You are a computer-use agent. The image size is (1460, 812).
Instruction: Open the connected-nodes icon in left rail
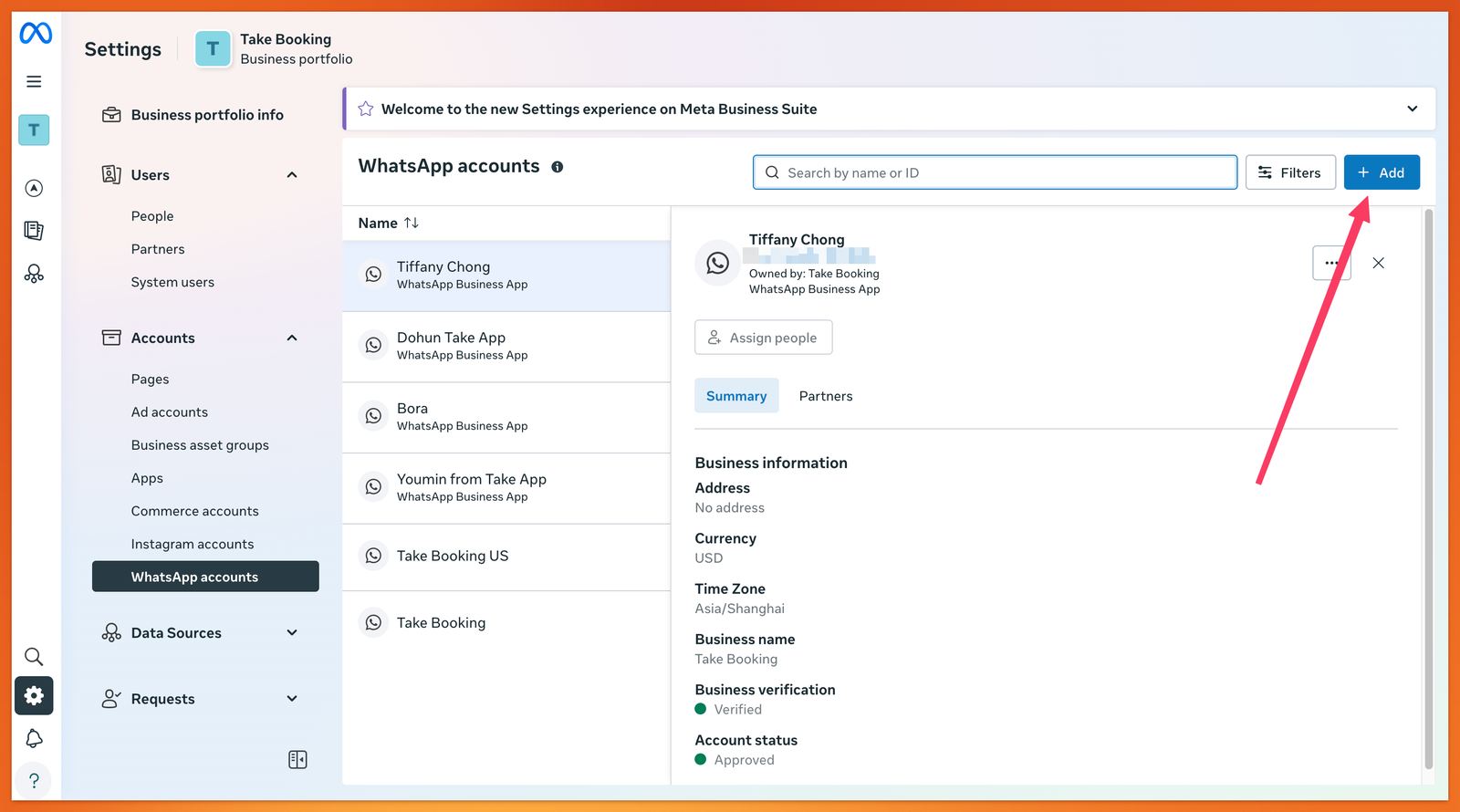[x=34, y=274]
